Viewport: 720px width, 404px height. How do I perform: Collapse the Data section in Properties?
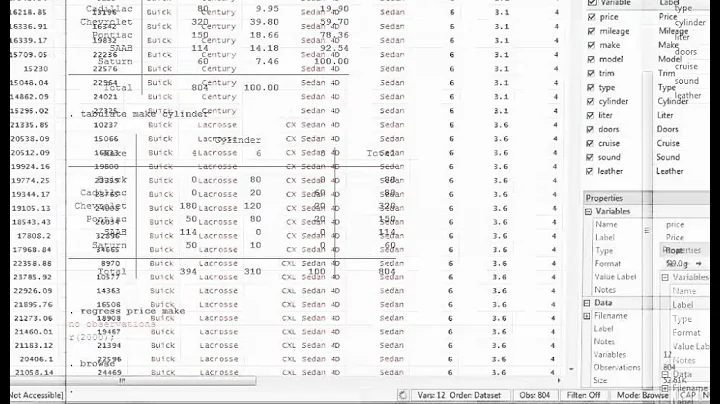tap(587, 303)
